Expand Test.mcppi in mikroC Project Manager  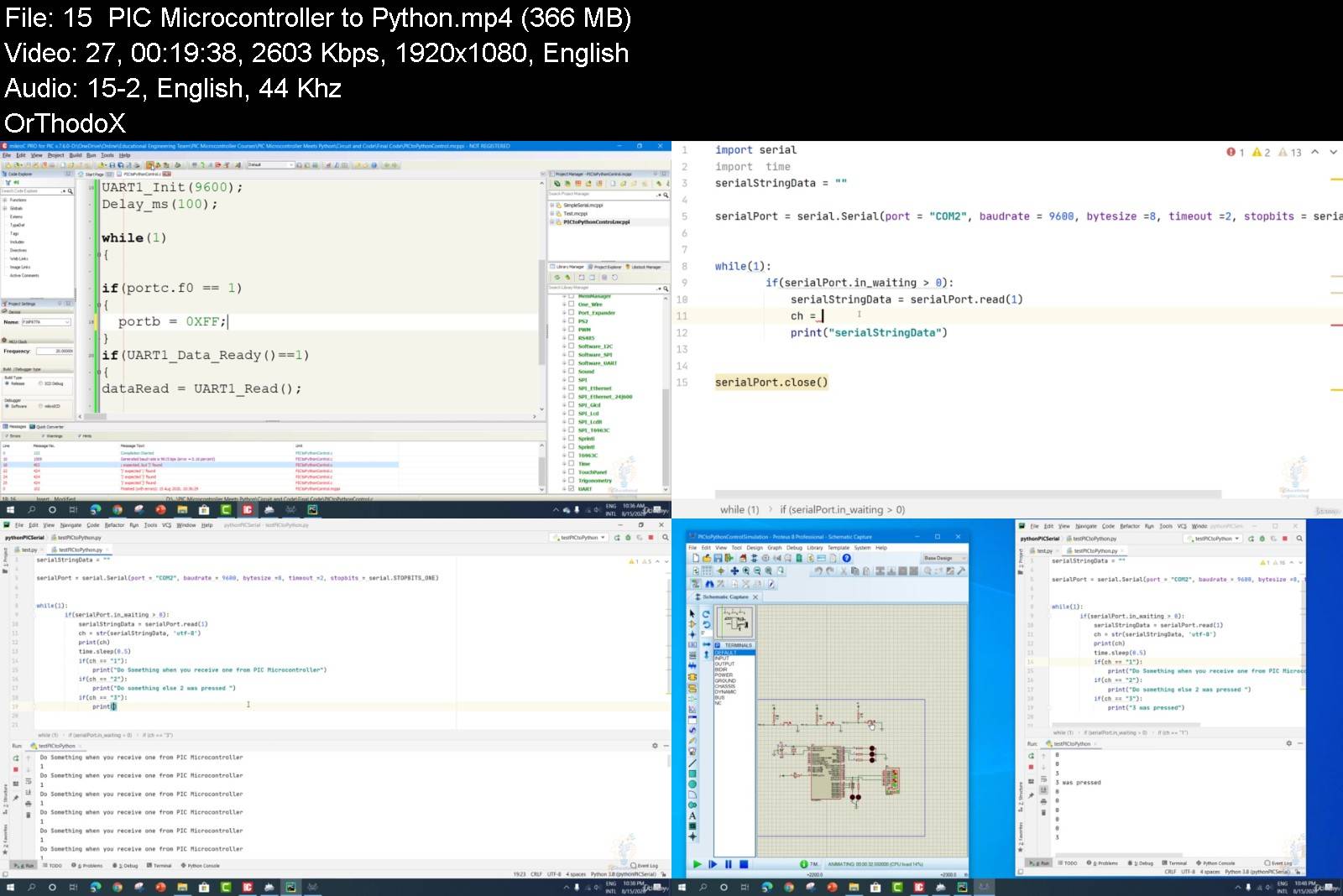(551, 214)
